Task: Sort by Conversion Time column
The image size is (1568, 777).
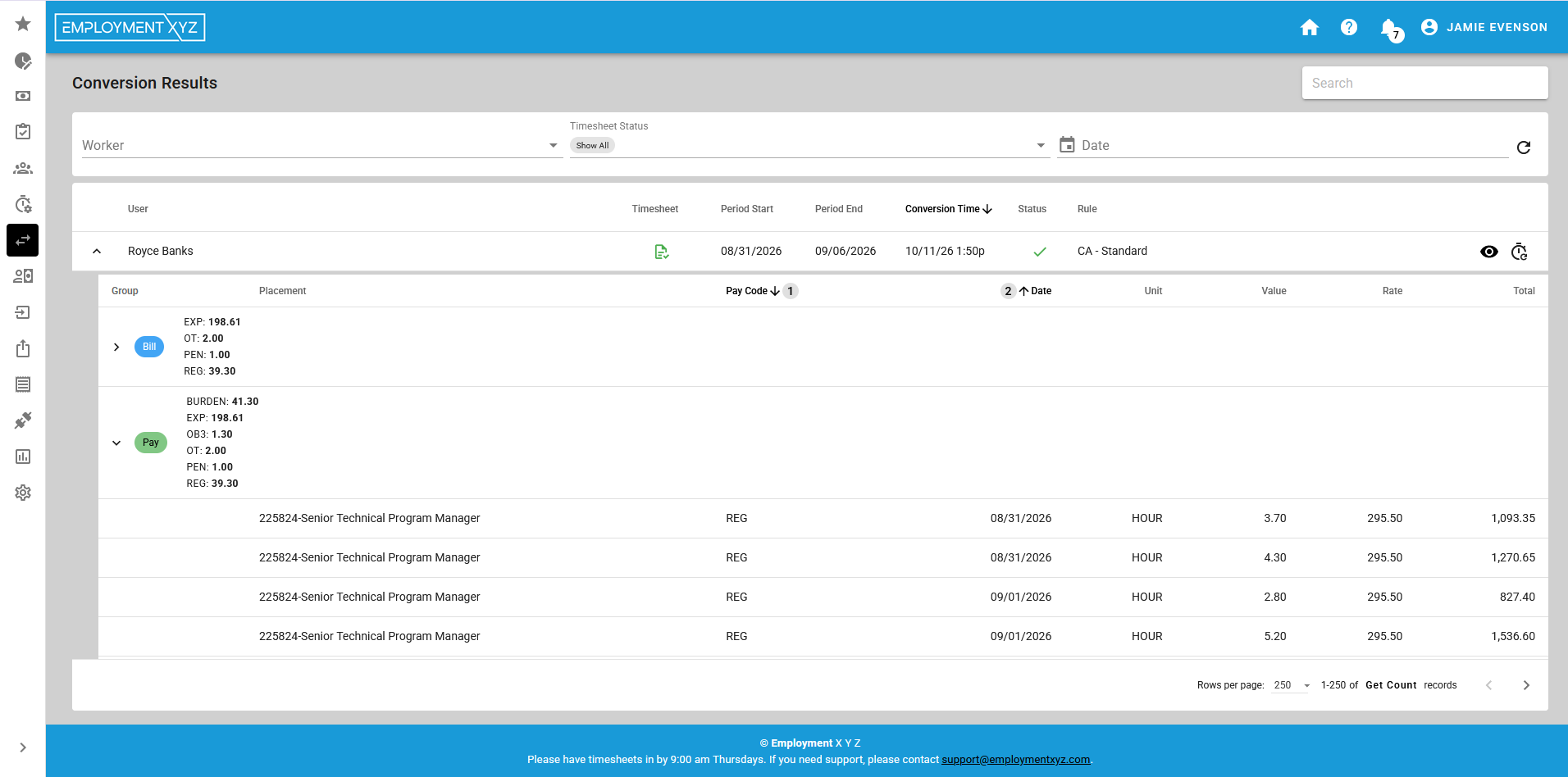Action: click(949, 209)
